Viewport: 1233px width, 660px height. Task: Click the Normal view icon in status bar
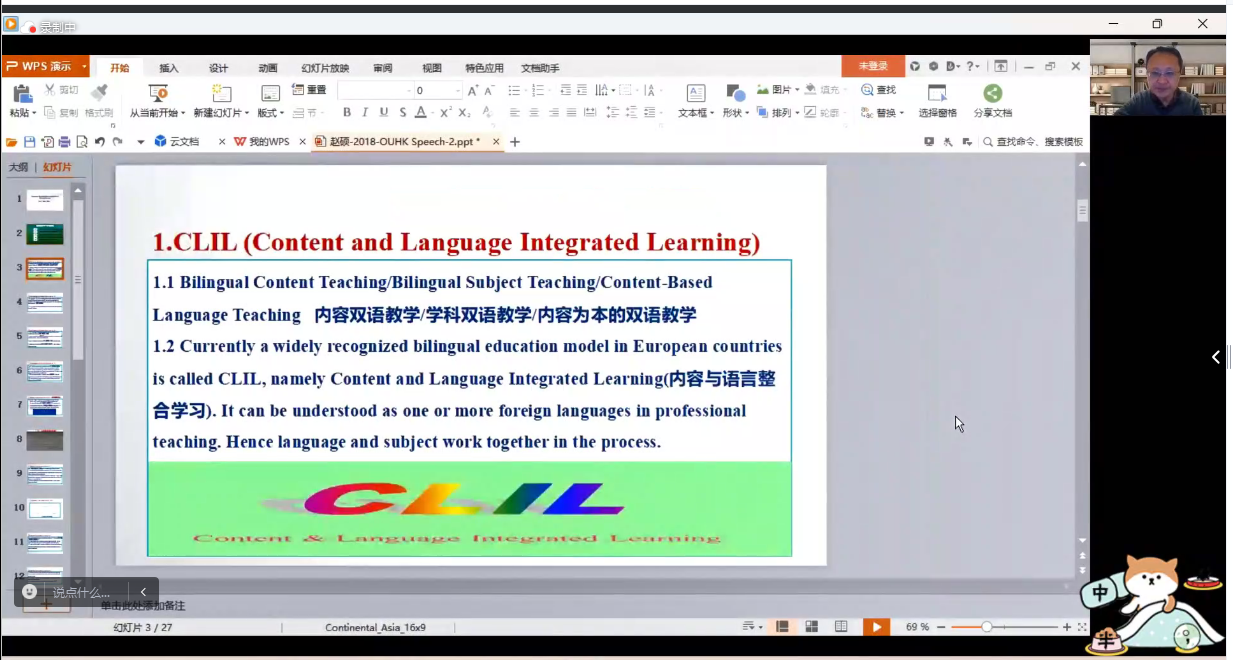[782, 627]
